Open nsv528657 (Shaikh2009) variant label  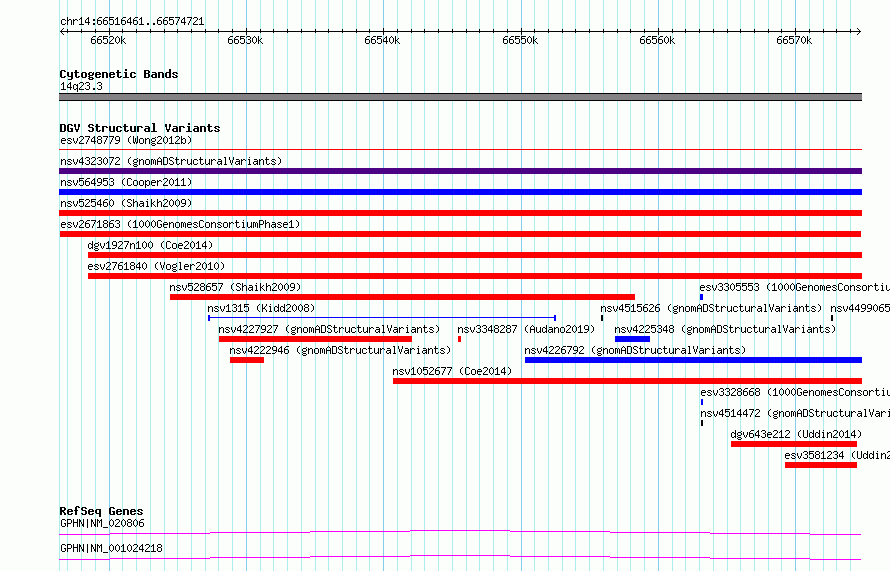236,287
